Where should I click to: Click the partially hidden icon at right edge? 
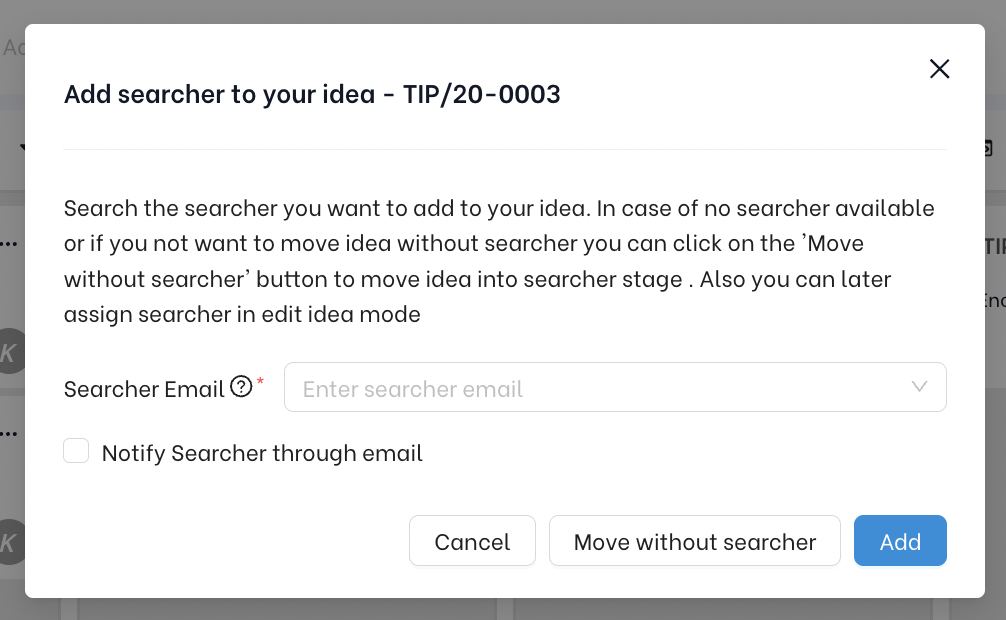[x=989, y=148]
